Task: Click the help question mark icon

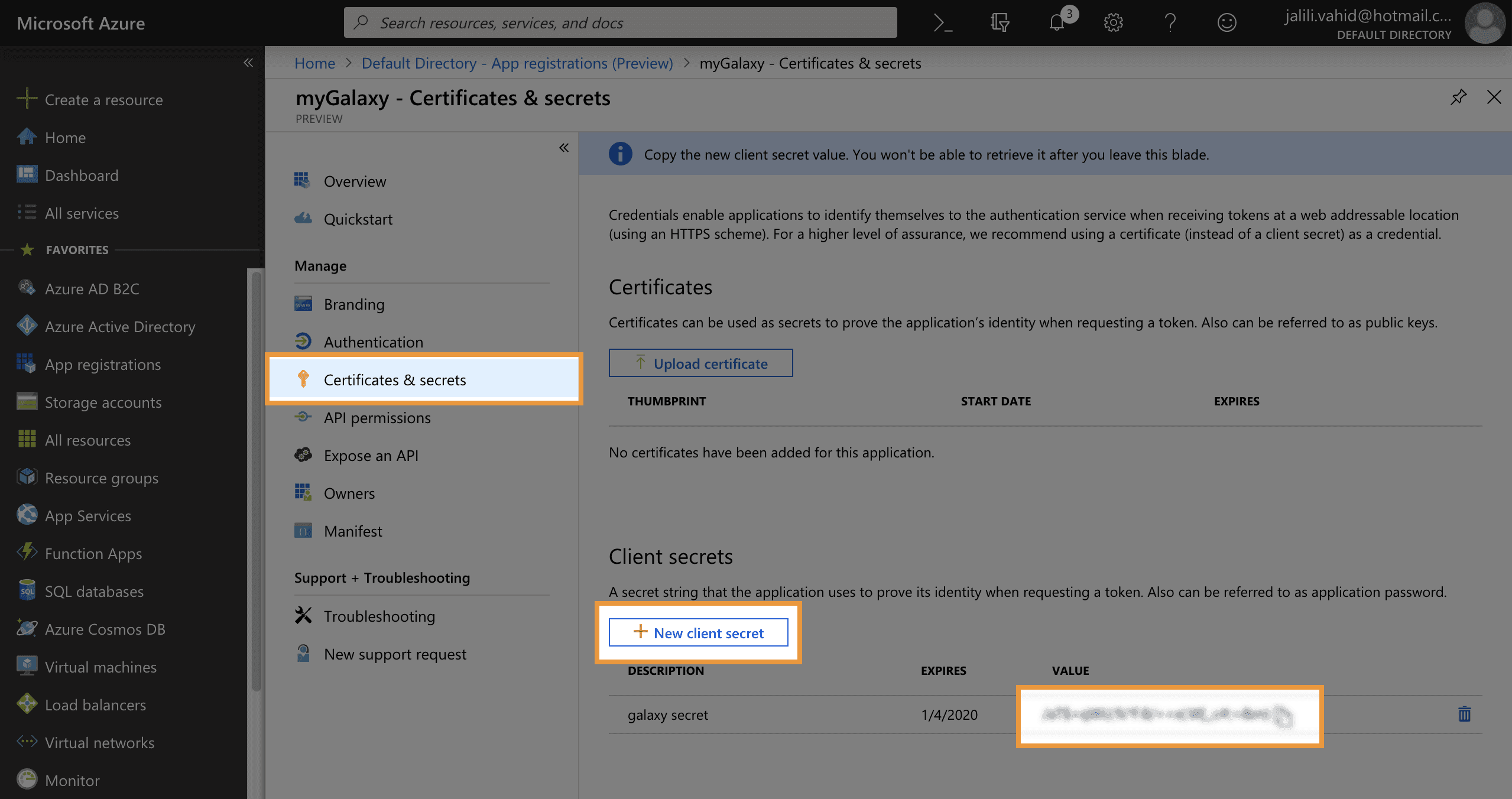Action: [x=1170, y=23]
